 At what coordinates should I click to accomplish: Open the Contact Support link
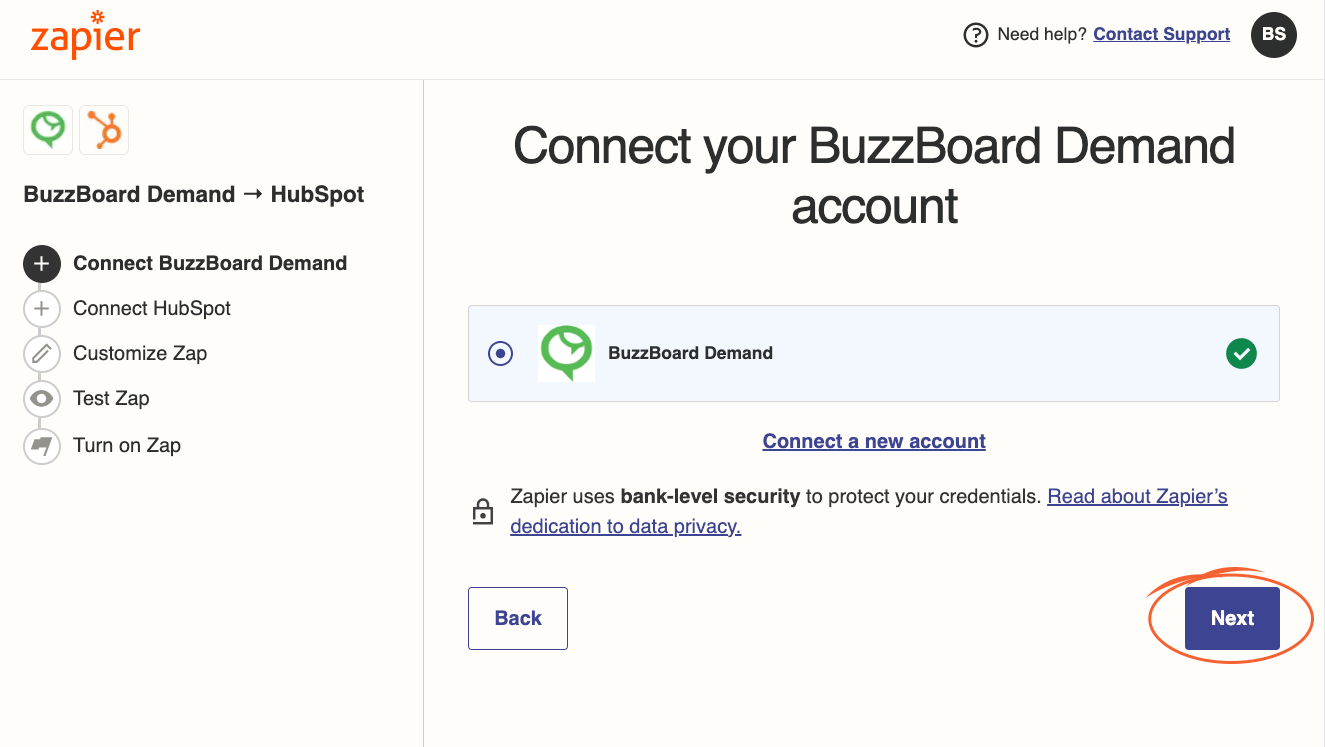1162,34
